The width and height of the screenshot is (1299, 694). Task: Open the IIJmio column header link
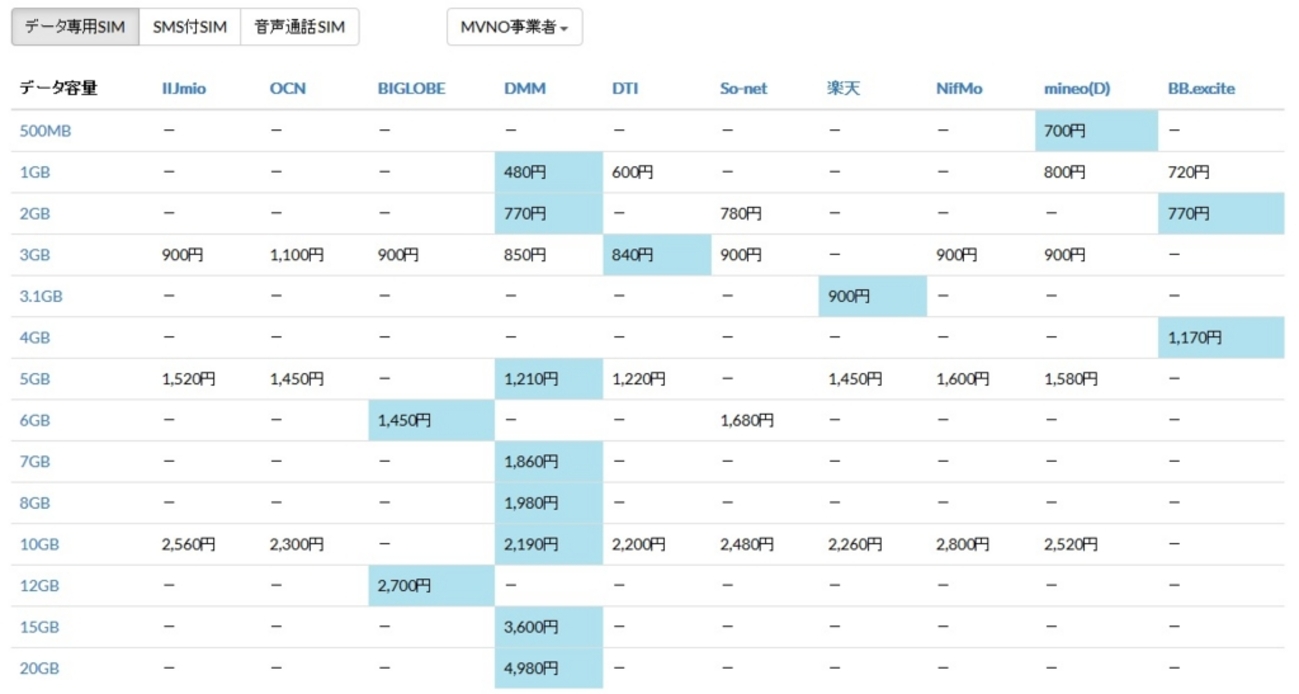point(184,88)
